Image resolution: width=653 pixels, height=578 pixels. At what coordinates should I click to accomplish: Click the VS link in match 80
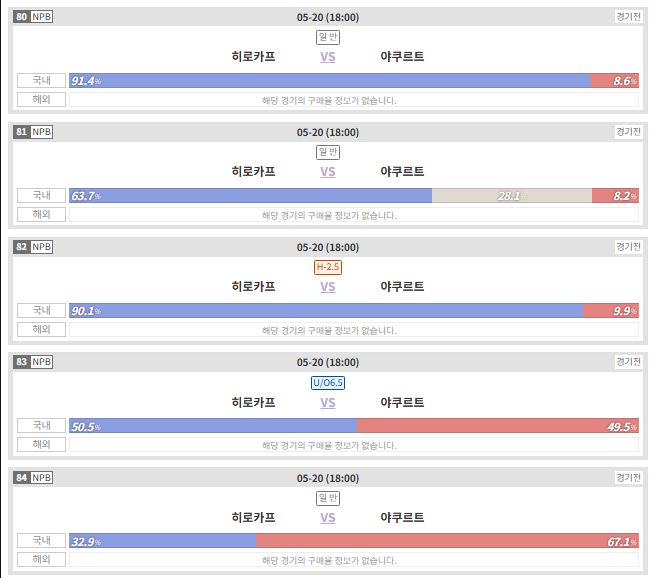[x=327, y=57]
